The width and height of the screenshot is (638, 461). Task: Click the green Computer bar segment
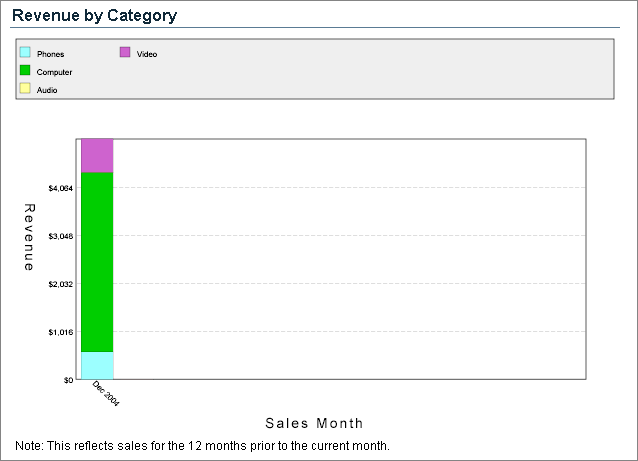click(x=97, y=261)
